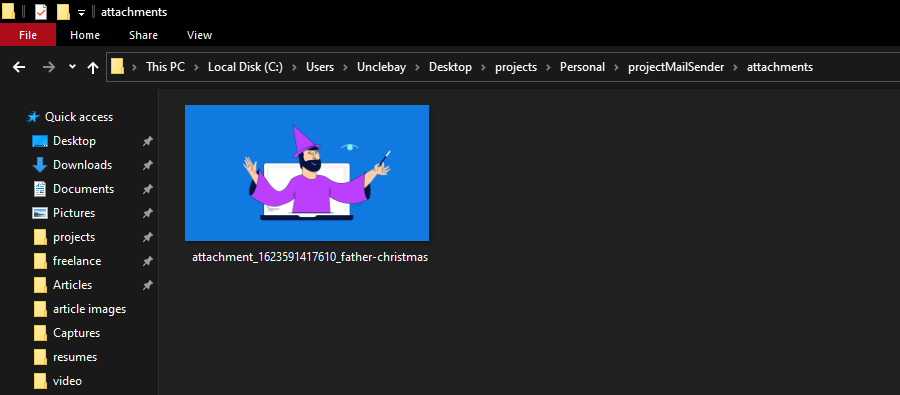The width and height of the screenshot is (900, 395).
Task: Click the pin icon next to Documents
Action: pyautogui.click(x=148, y=189)
